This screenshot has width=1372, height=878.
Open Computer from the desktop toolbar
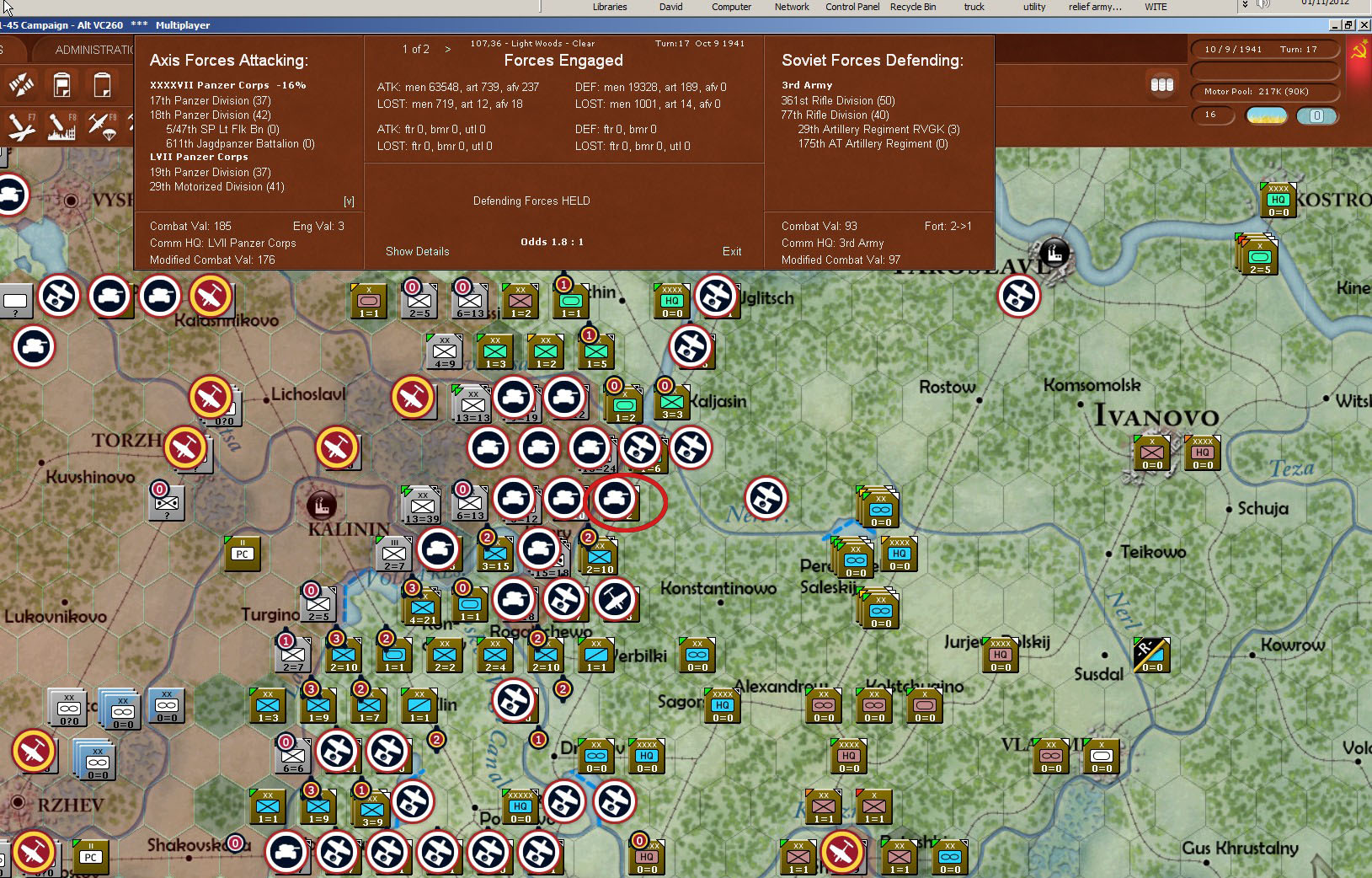pos(731,7)
